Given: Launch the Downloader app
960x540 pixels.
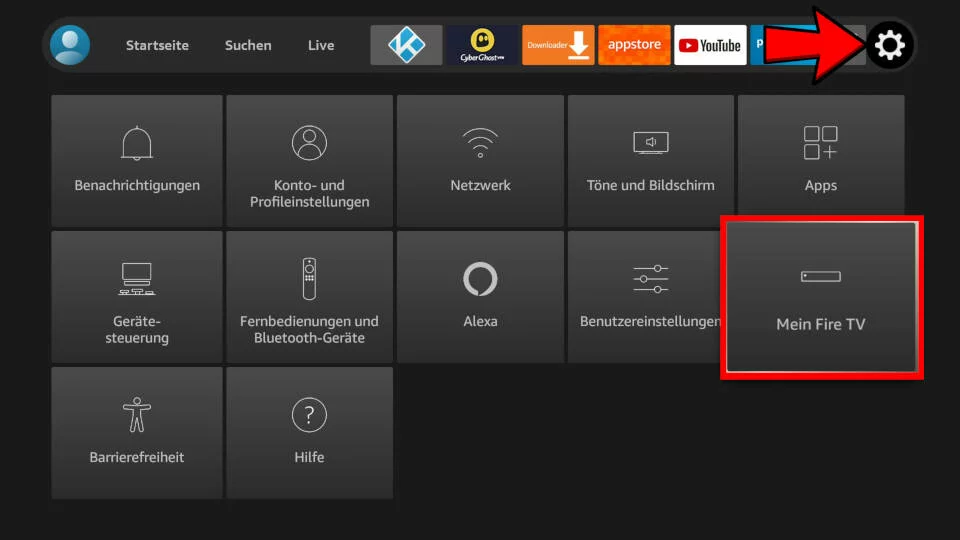Looking at the screenshot, I should click(558, 45).
